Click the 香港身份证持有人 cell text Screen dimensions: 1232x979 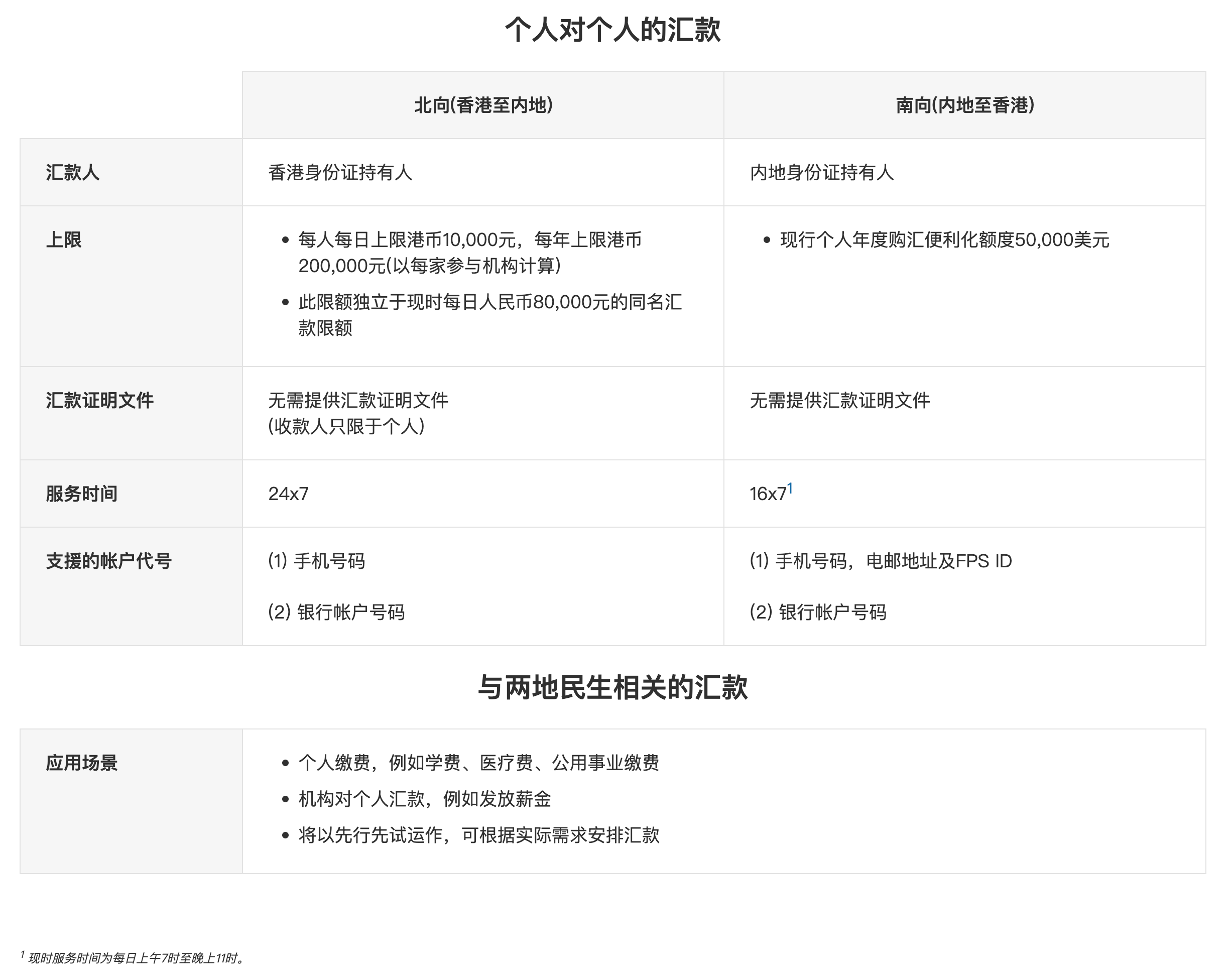(x=340, y=172)
